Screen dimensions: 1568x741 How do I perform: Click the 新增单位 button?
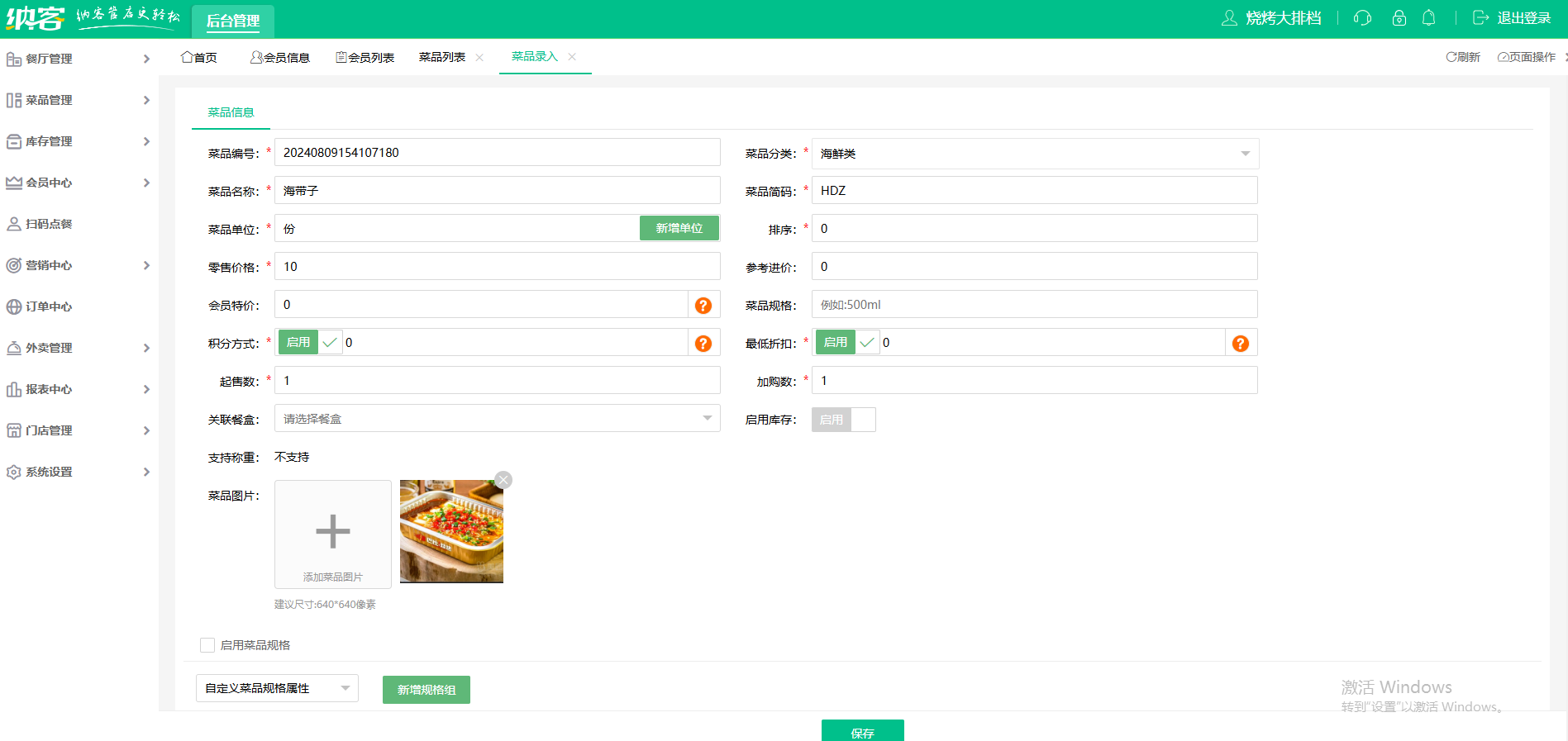click(x=679, y=228)
